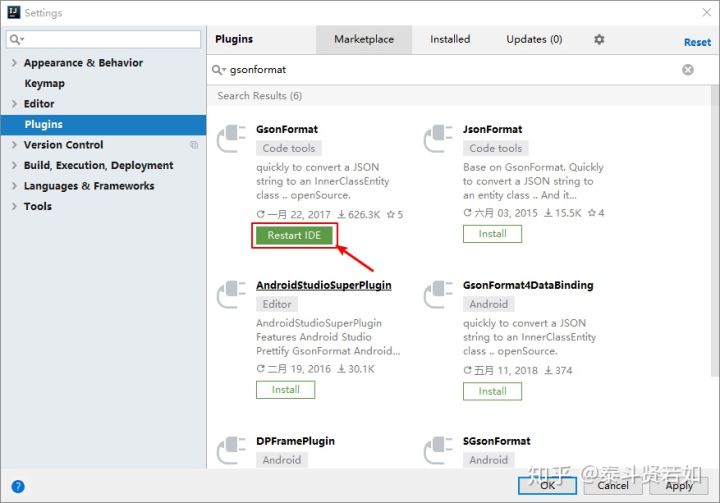Click the Cancel button
This screenshot has width=720, height=503.
[x=613, y=486]
